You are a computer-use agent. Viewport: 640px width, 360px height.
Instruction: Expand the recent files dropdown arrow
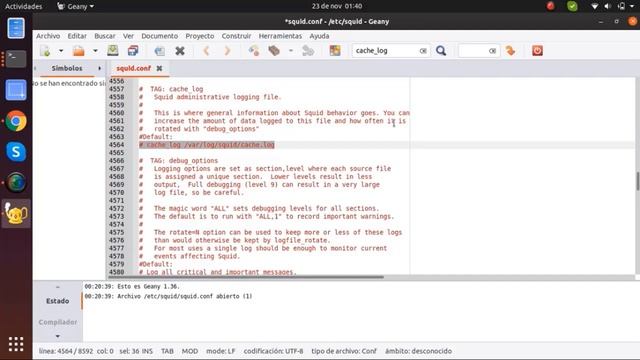(95, 51)
